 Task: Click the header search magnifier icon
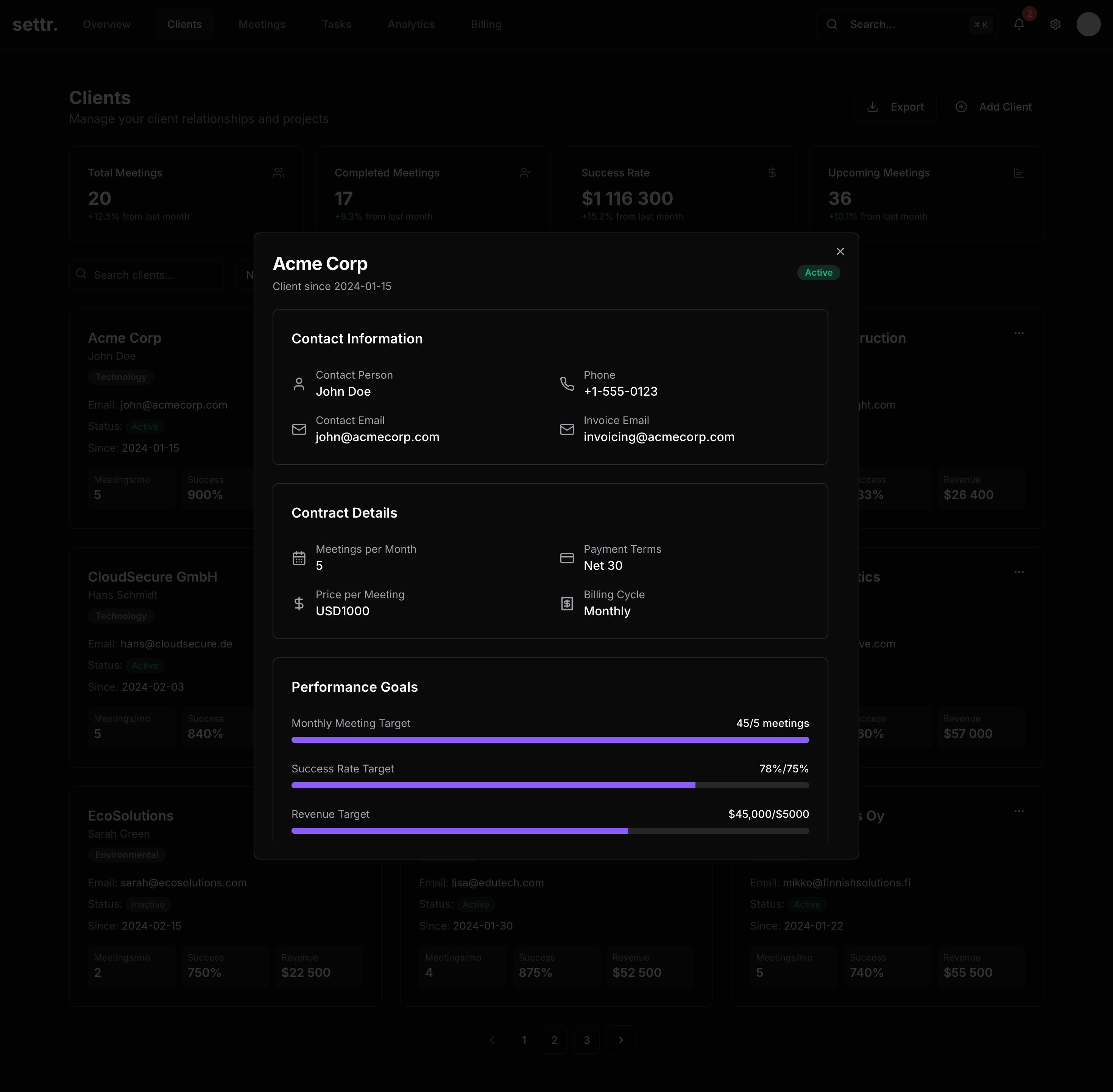coord(832,24)
